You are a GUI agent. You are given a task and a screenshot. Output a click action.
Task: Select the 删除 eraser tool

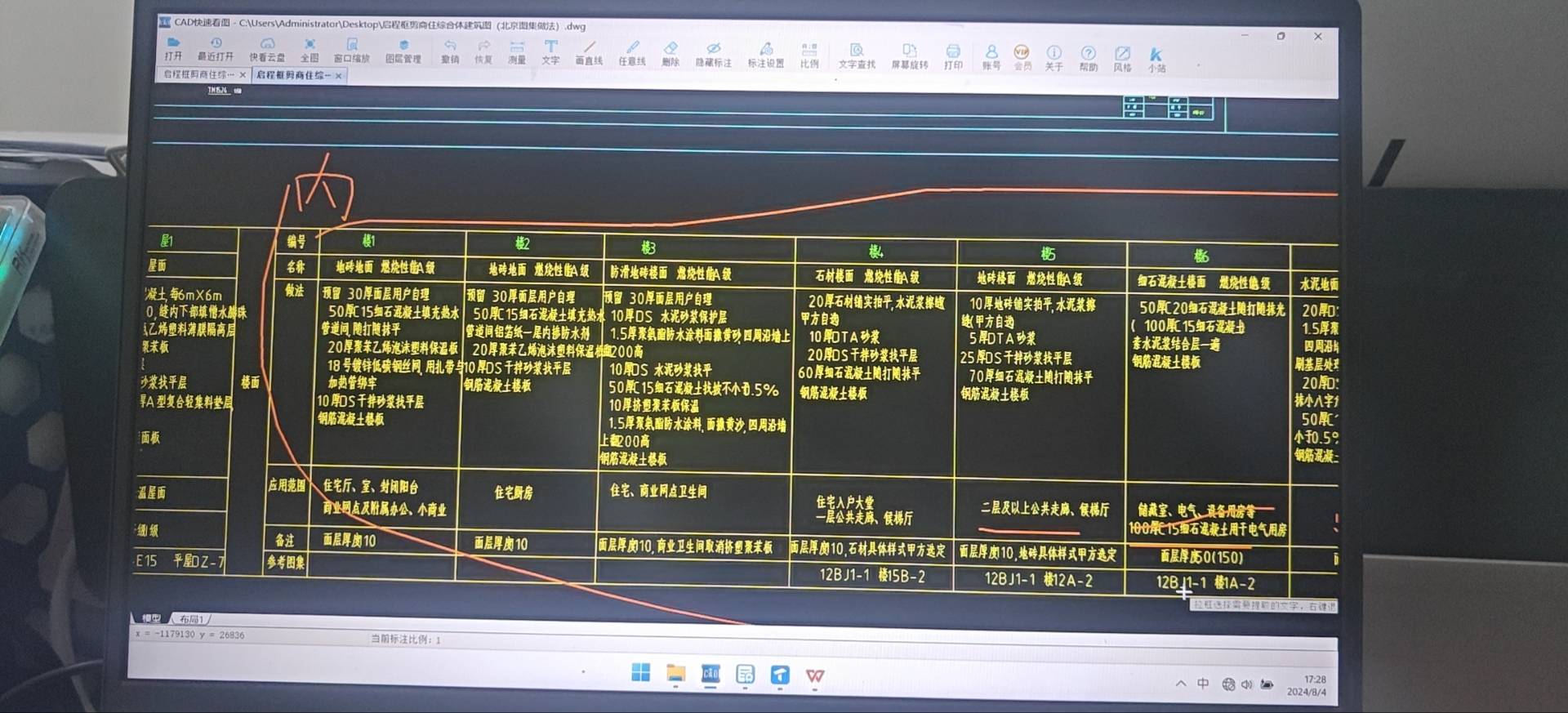point(670,55)
